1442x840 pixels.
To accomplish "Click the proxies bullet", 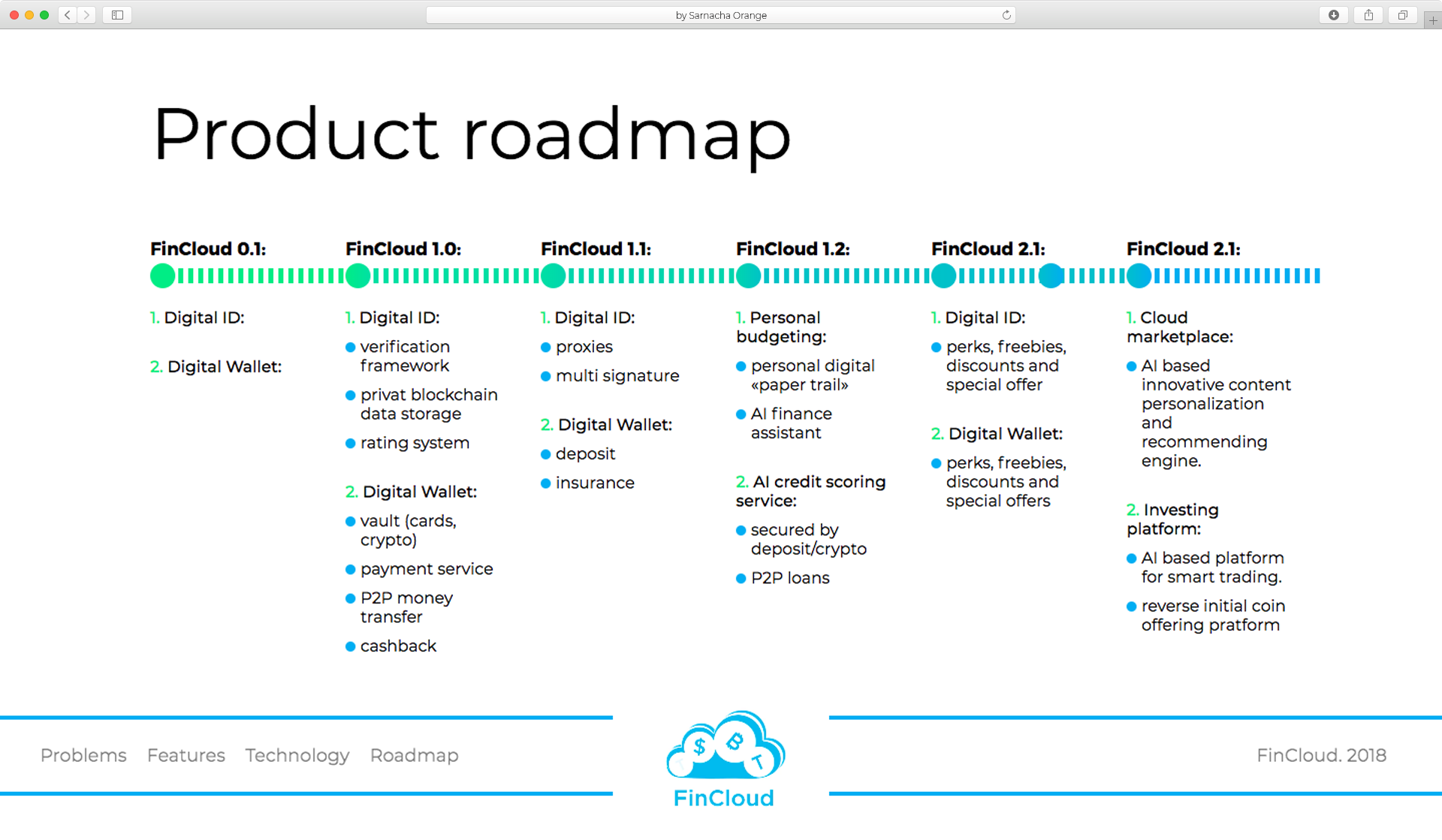I will point(577,348).
